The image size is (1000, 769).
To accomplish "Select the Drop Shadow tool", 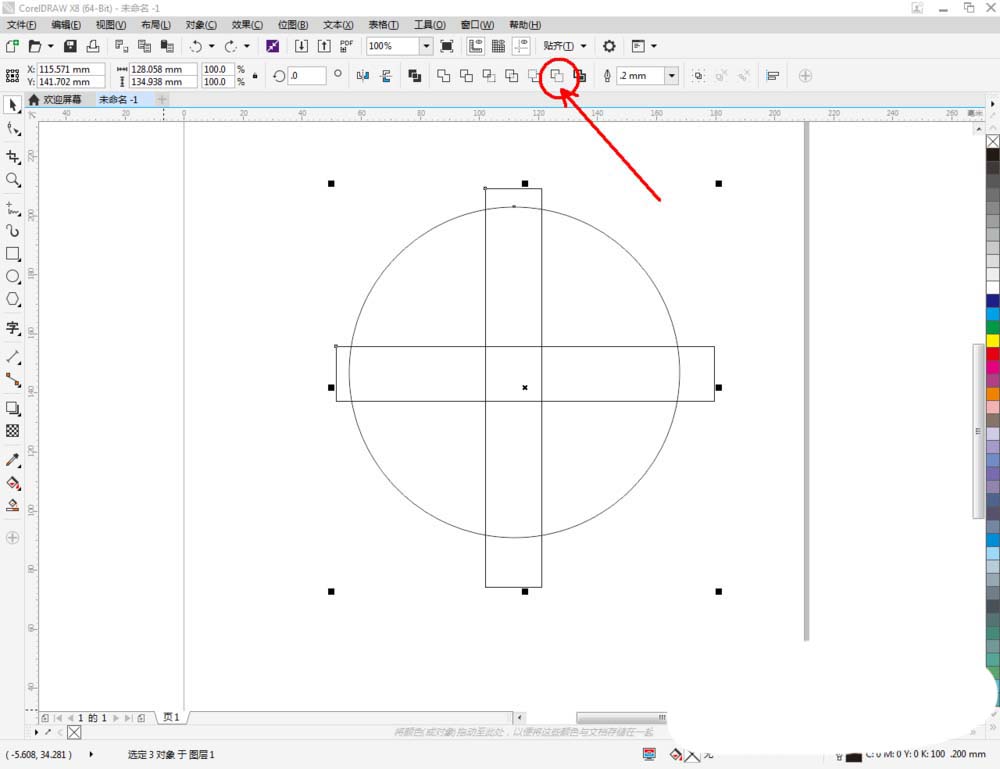I will (x=13, y=408).
